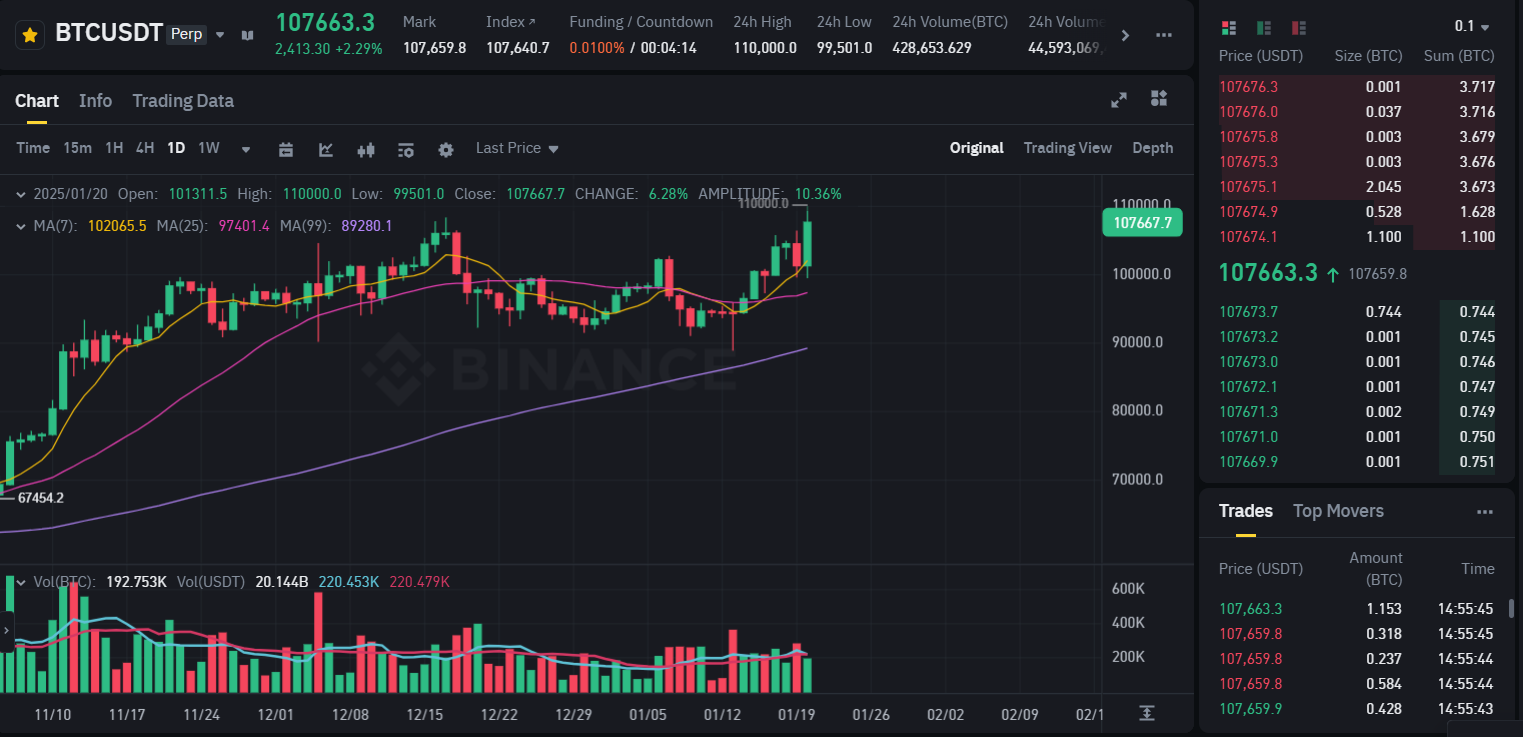Open the calendar date range icon
The height and width of the screenshot is (737, 1523).
coord(286,150)
